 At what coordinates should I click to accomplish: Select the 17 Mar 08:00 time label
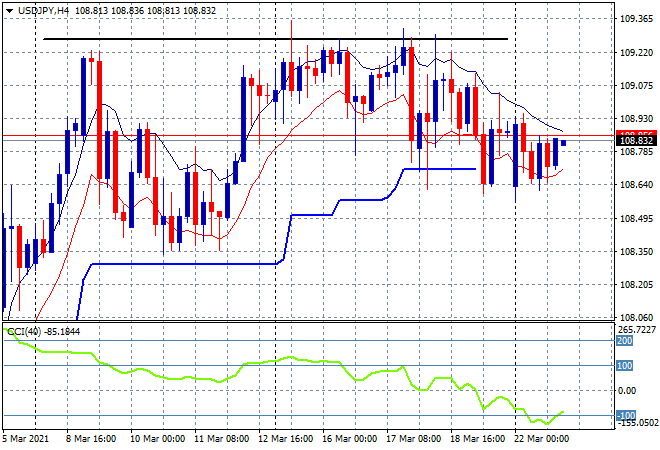click(414, 439)
